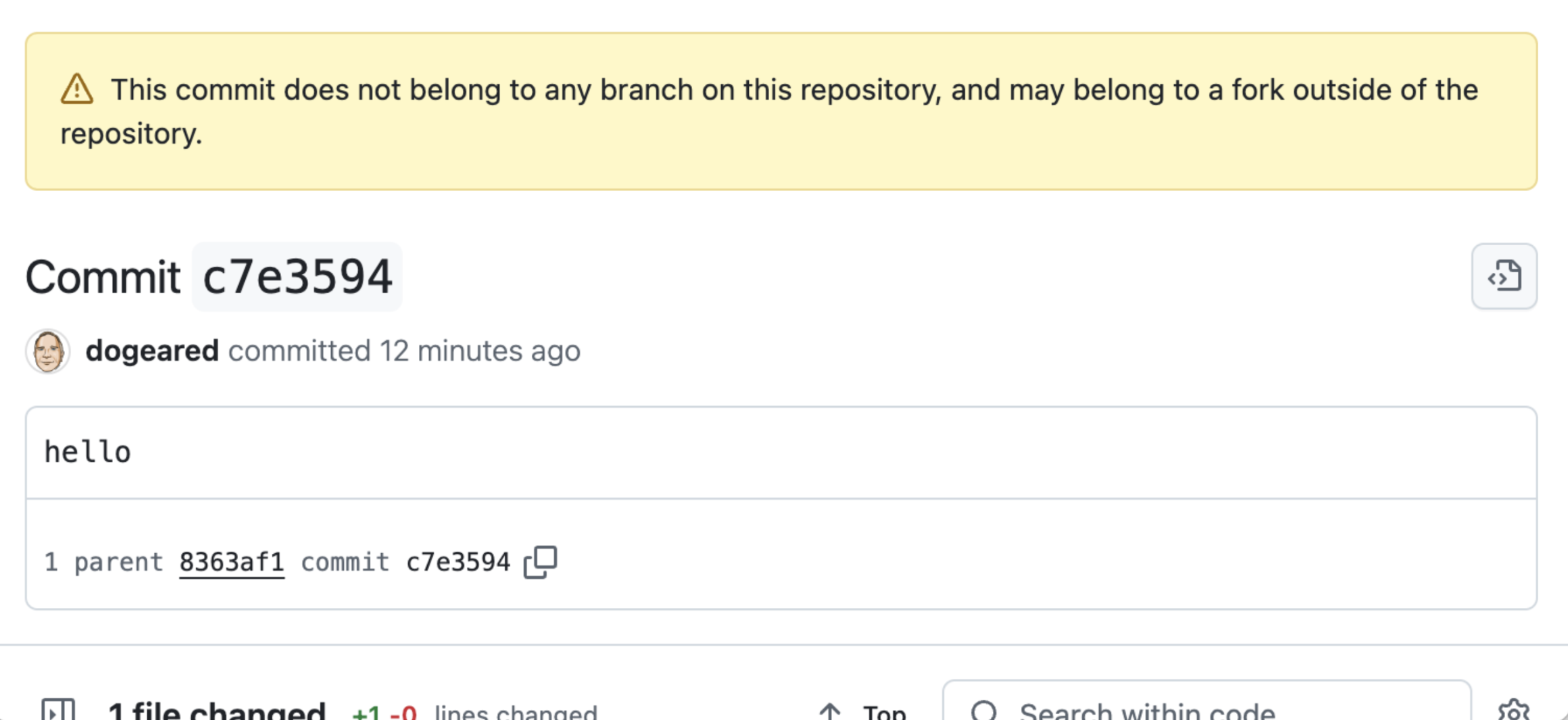Viewport: 1568px width, 720px height.
Task: Select the 'hello' commit message
Action: [88, 452]
